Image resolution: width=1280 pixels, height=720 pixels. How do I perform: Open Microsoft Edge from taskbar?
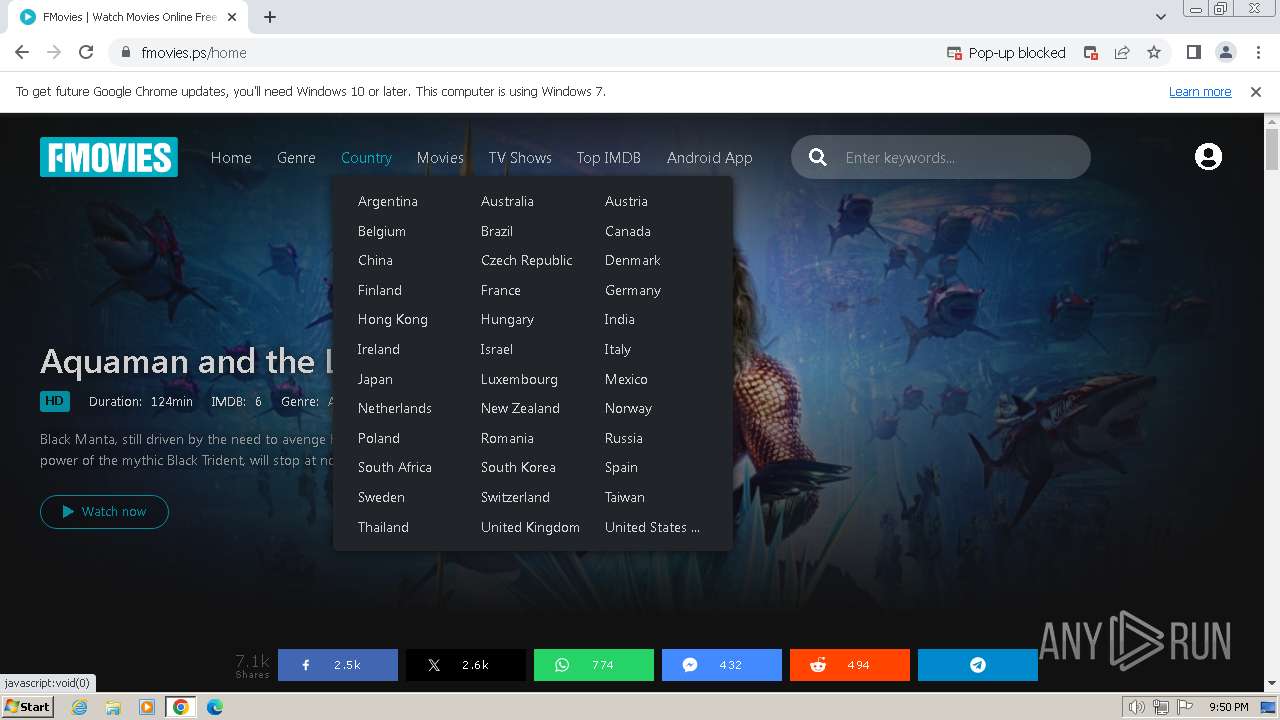tap(215, 707)
